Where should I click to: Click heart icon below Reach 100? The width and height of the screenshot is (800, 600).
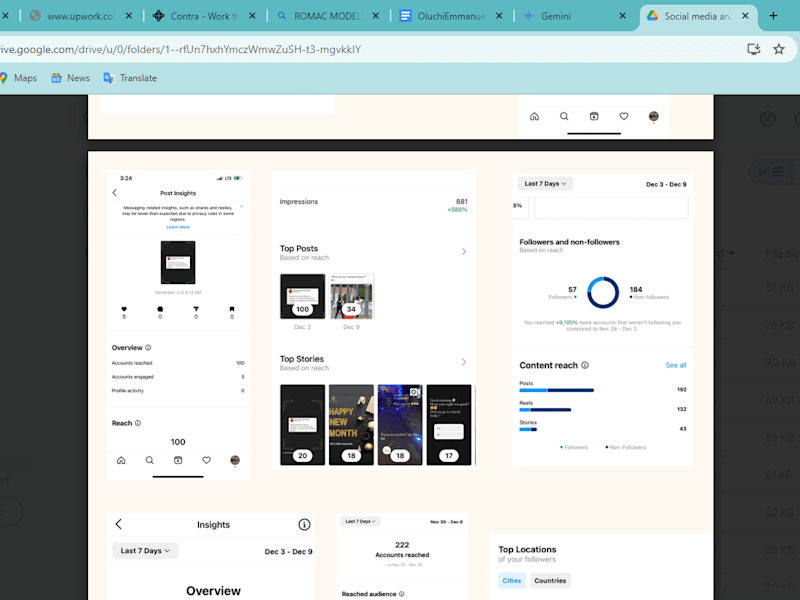coord(207,460)
